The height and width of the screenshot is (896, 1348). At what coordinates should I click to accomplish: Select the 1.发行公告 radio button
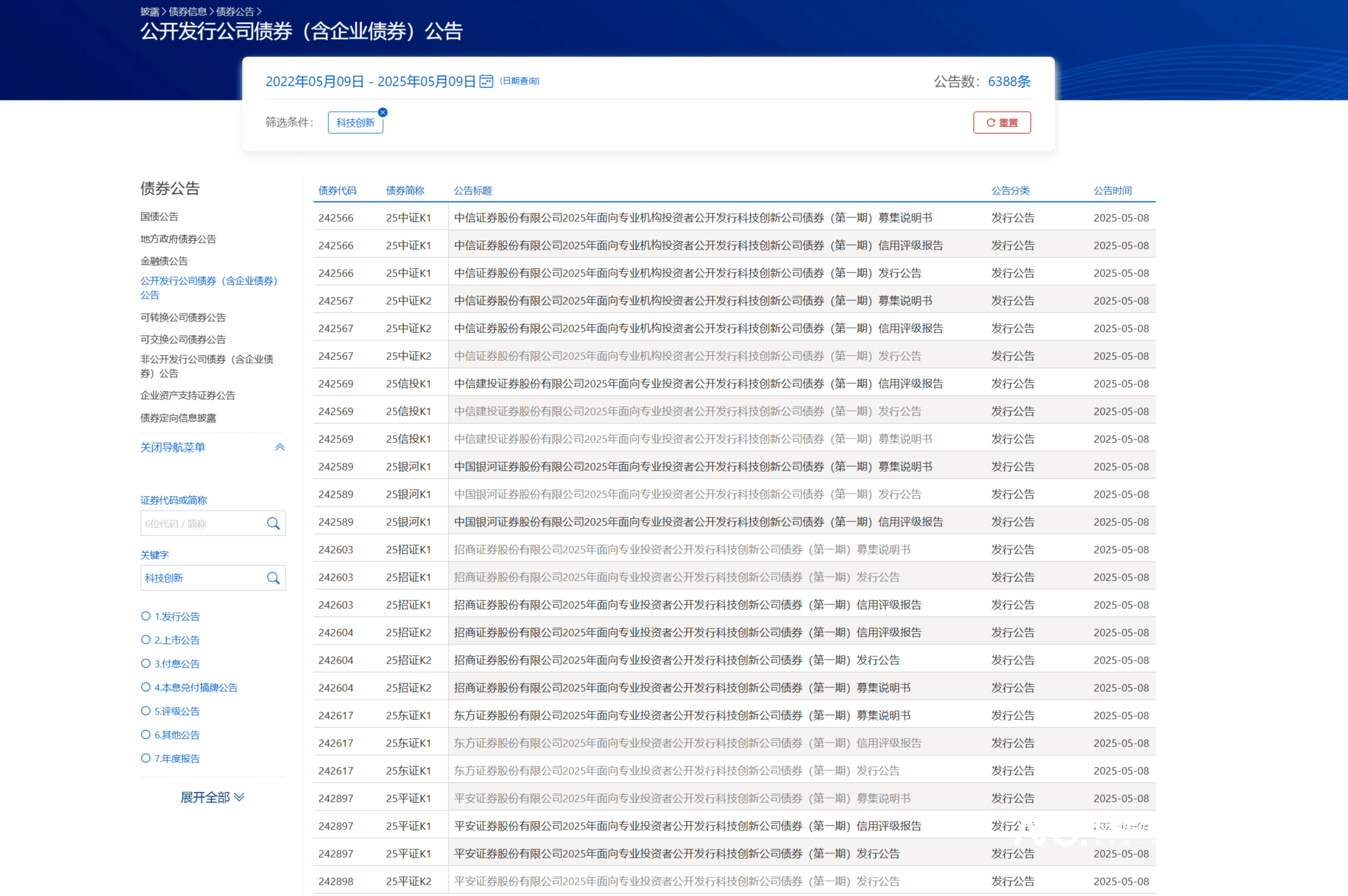(x=144, y=616)
